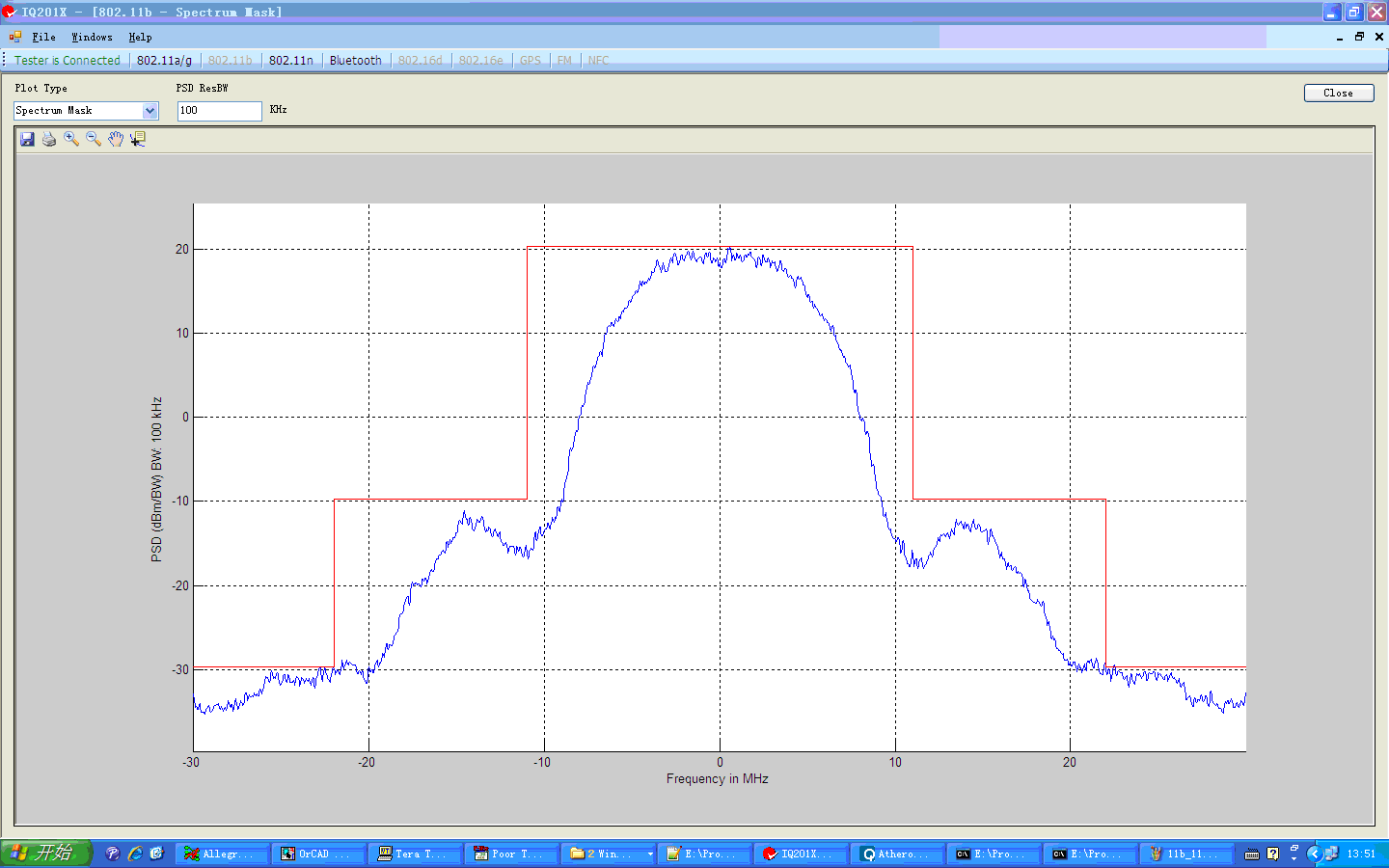Click the Frequency in MHz axis label
The width and height of the screenshot is (1389, 868).
[x=717, y=779]
